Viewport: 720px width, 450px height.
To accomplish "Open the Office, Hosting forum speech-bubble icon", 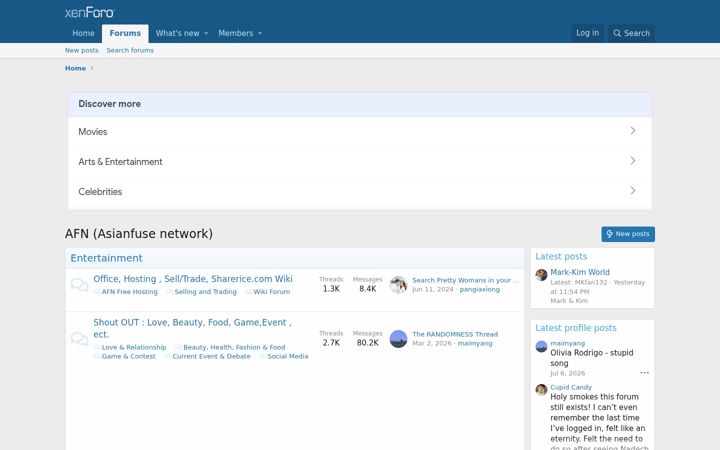I will [x=79, y=285].
